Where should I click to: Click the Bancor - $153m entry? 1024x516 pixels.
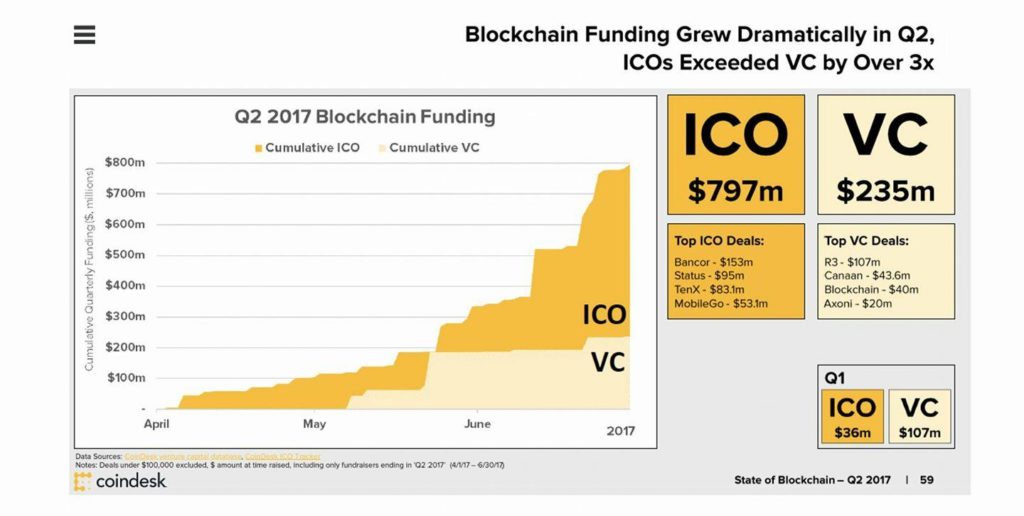713,262
